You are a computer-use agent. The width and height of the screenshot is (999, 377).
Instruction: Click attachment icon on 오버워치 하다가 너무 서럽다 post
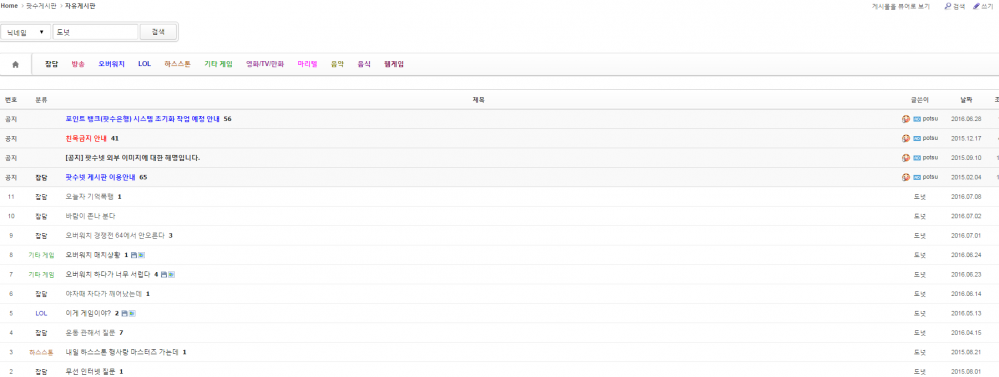164,274
